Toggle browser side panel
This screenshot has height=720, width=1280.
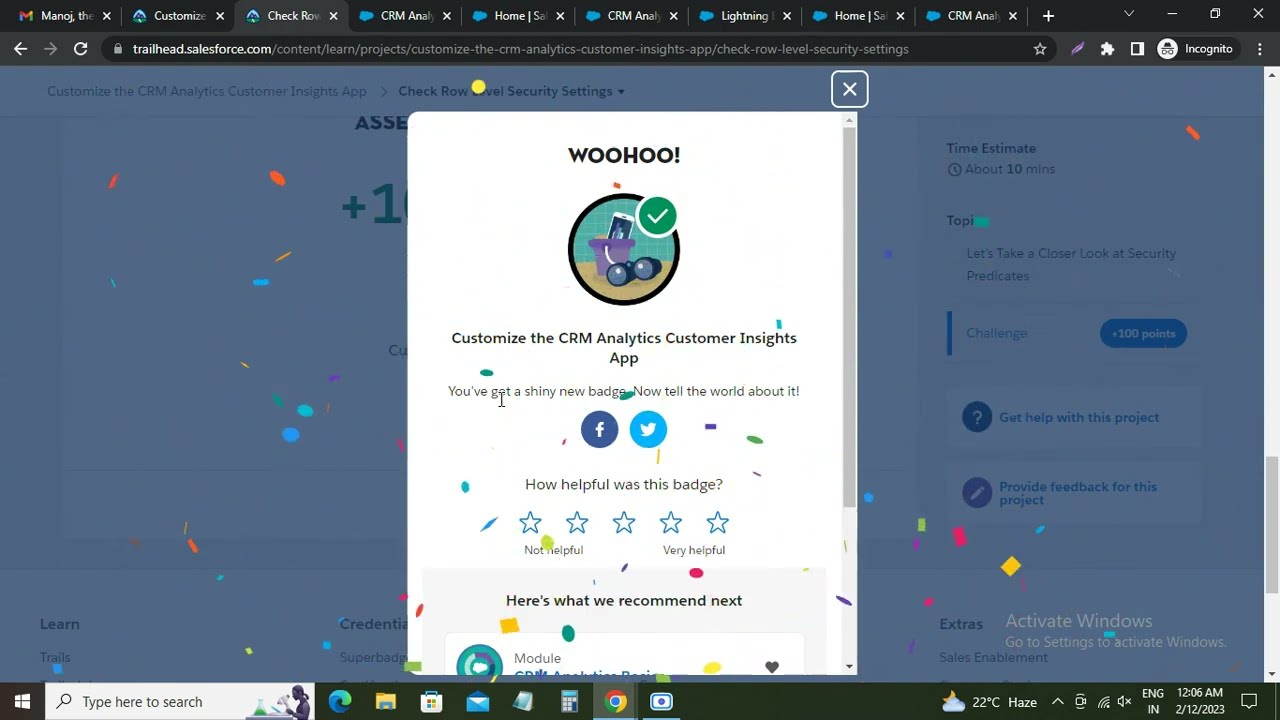click(x=1137, y=48)
